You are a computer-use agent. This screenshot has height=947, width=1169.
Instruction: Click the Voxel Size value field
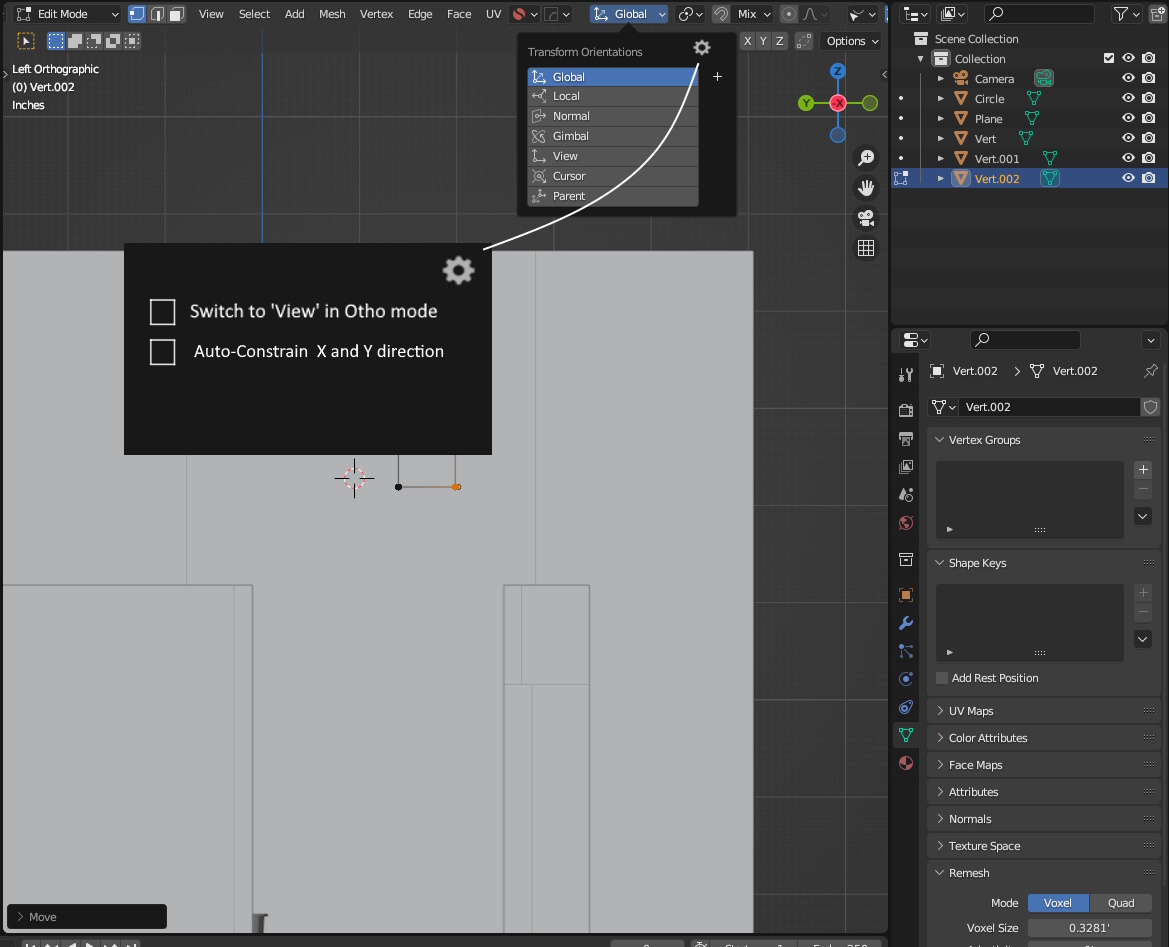coord(1089,928)
